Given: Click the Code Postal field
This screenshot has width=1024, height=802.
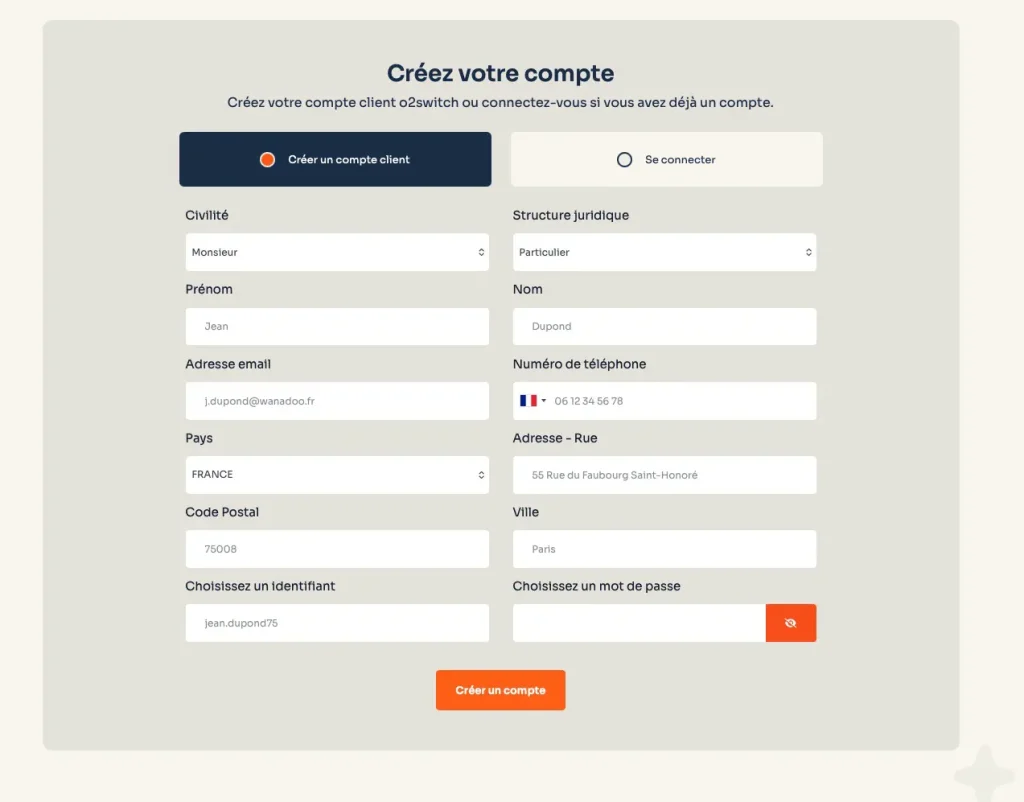Looking at the screenshot, I should point(337,549).
